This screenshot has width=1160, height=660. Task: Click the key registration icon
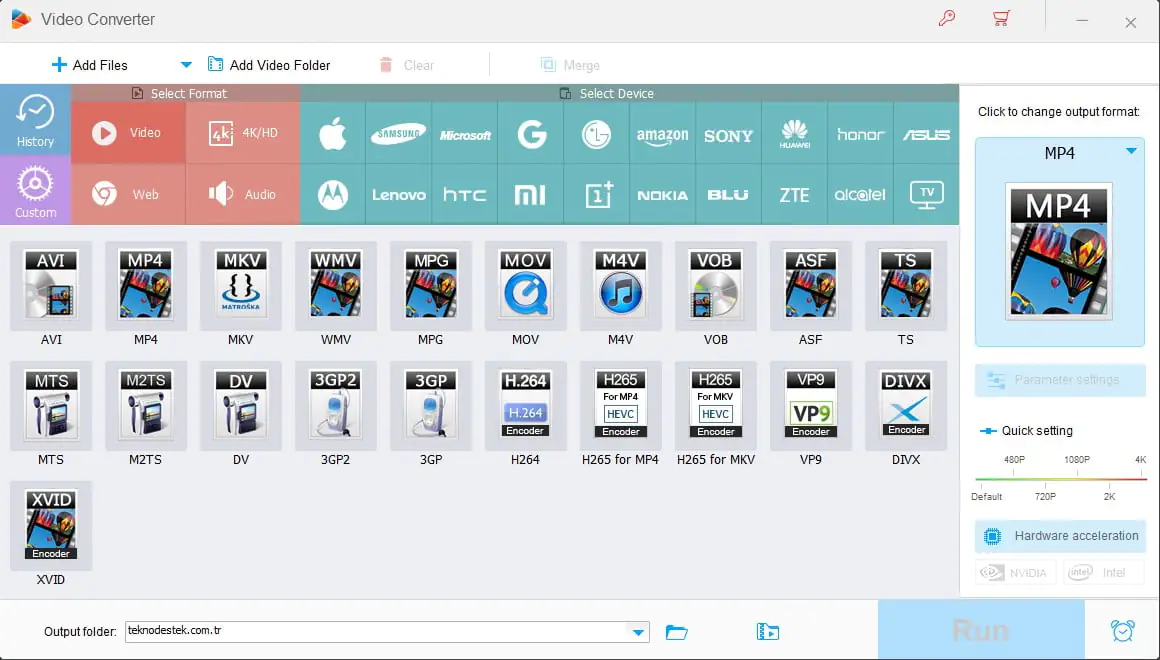tap(947, 19)
